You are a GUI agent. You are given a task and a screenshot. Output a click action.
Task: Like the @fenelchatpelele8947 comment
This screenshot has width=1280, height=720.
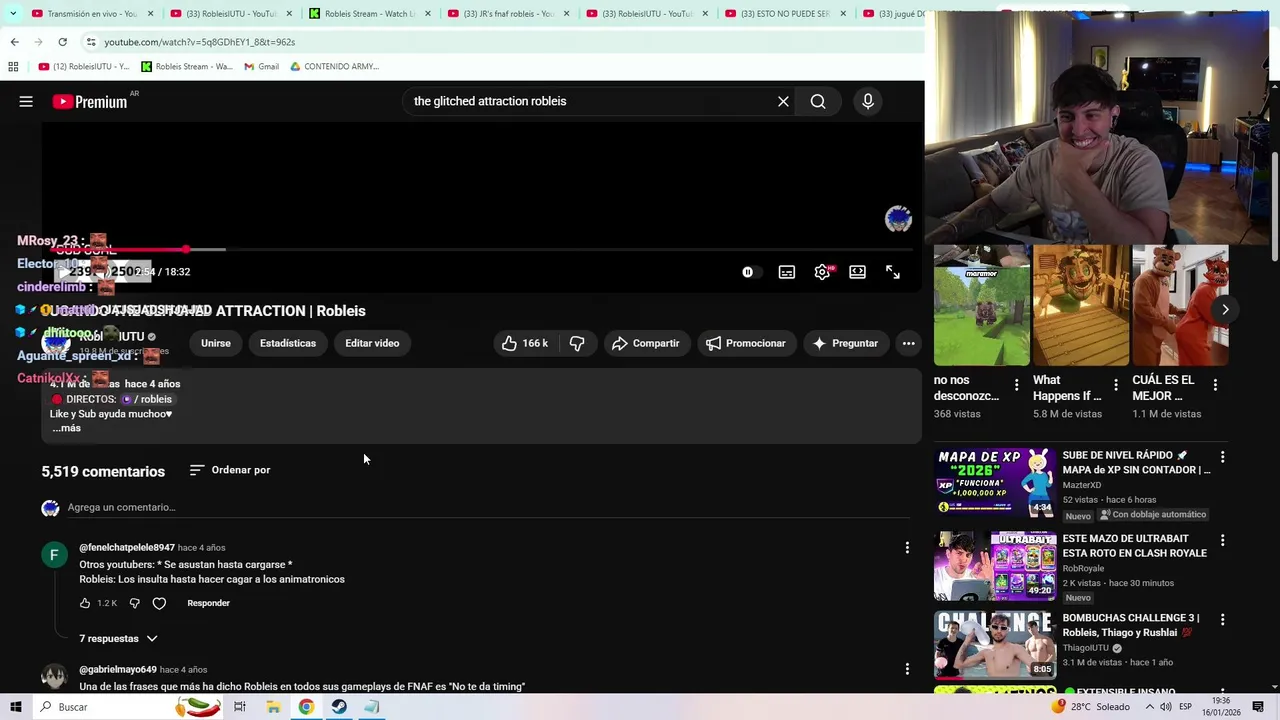(85, 603)
